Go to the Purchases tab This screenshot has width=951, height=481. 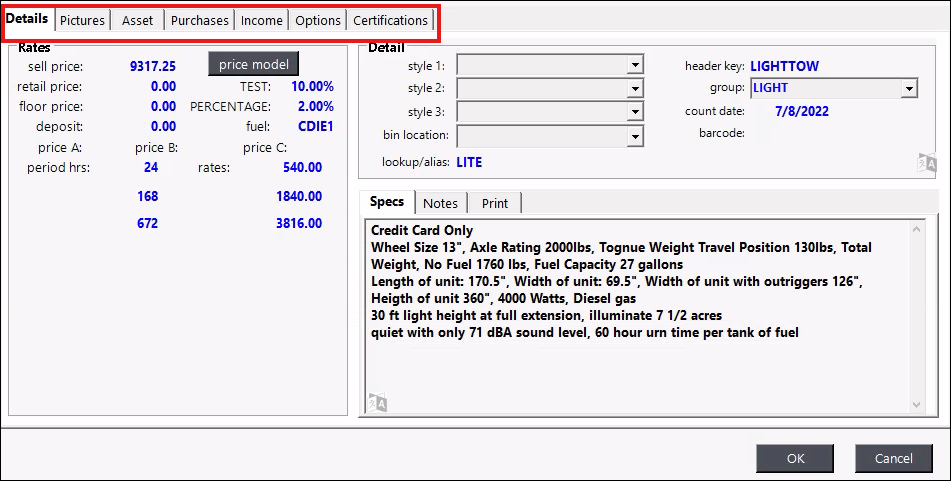coord(200,20)
